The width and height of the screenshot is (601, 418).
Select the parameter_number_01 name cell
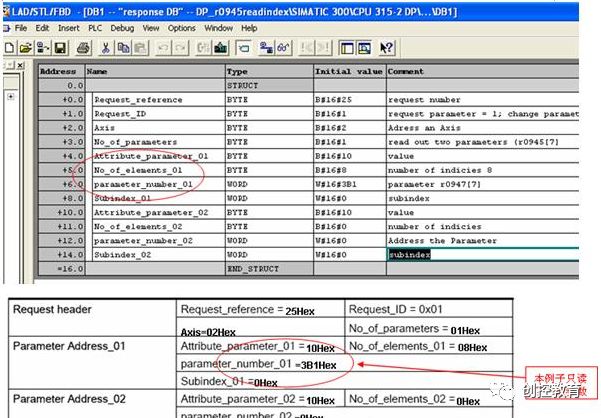pos(159,184)
